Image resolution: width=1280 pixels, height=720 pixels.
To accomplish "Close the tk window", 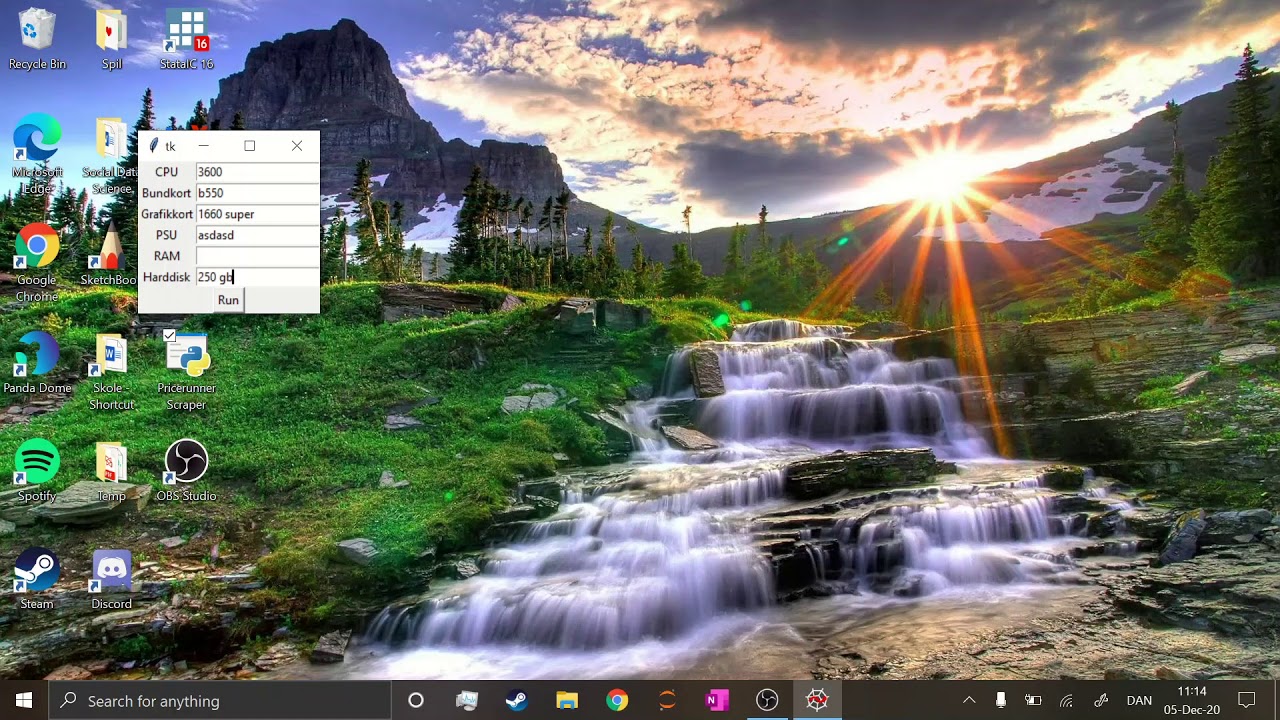I will pos(297,146).
